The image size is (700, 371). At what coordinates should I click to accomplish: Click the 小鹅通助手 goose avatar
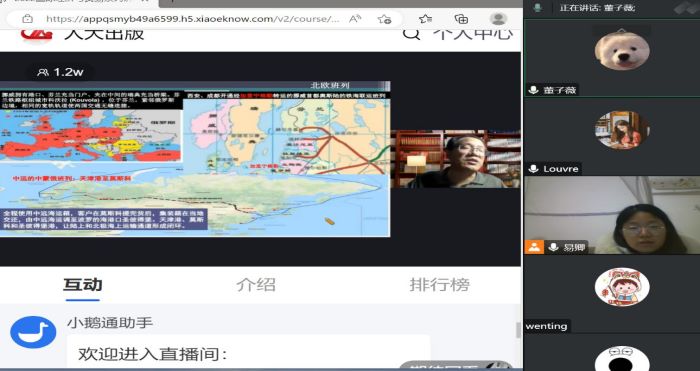coord(33,332)
